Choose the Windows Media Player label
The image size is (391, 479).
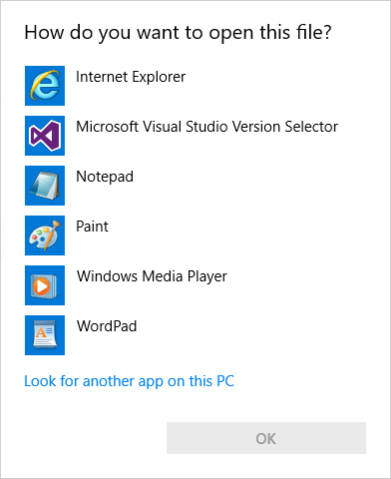[152, 277]
